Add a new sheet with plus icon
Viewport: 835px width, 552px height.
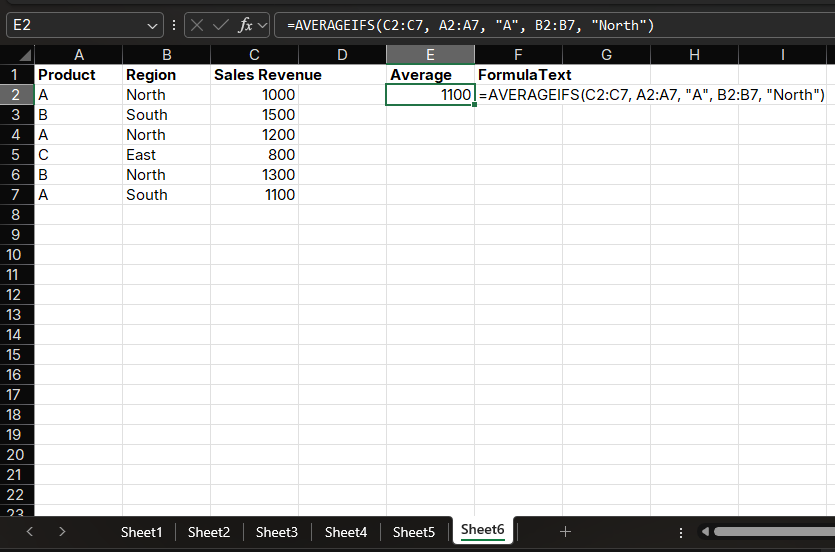566,531
